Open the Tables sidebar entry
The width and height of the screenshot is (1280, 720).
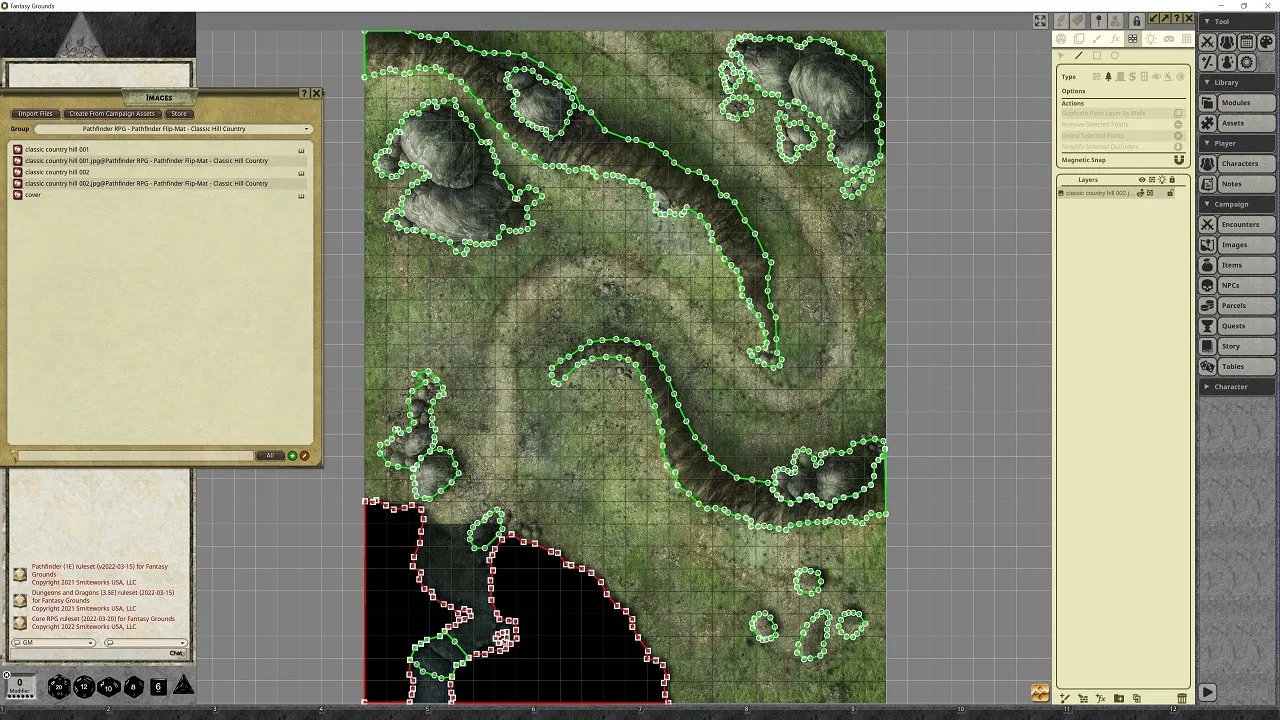pyautogui.click(x=1237, y=366)
